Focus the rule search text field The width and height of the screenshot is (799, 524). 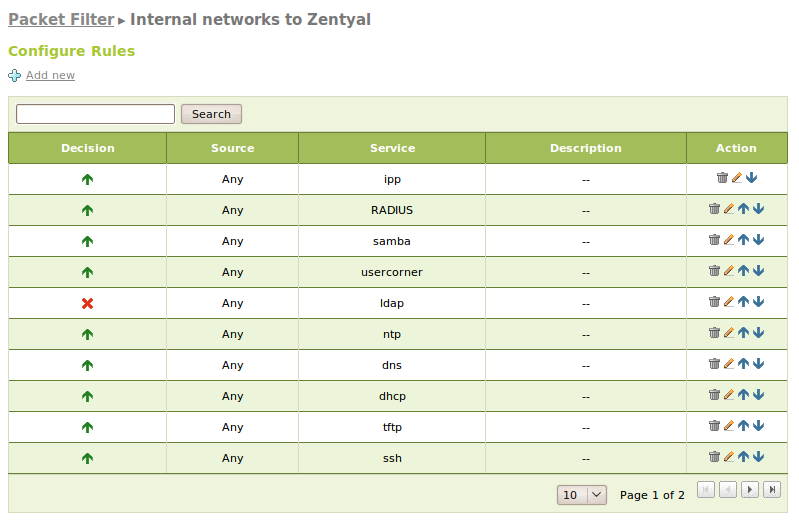click(x=95, y=114)
